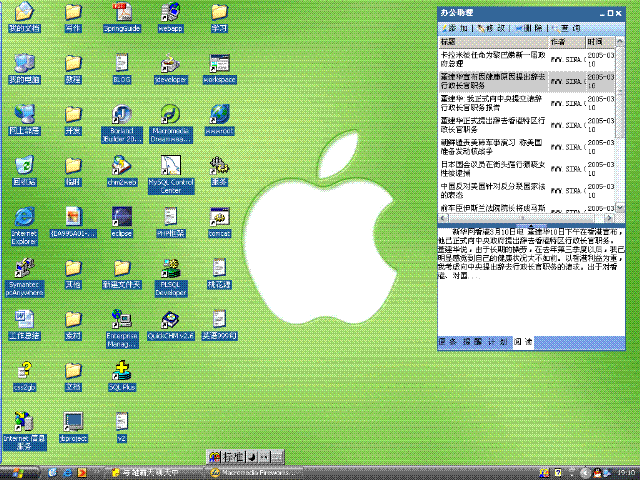Click 查询 (Search) in 办公助理 toolbar
Screen dimensions: 640x480
point(566,28)
